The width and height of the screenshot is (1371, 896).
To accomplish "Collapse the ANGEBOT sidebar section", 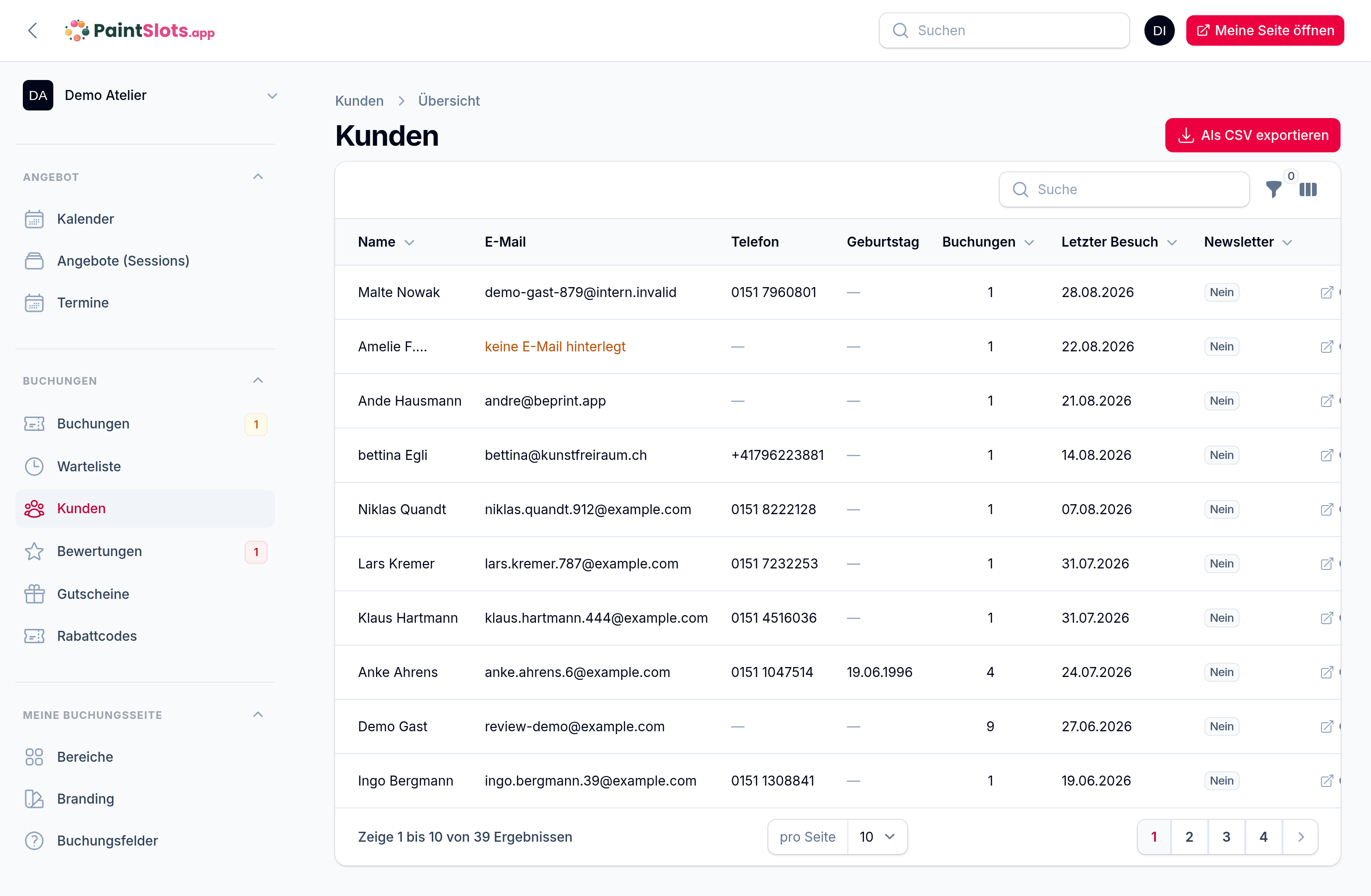I will (258, 177).
